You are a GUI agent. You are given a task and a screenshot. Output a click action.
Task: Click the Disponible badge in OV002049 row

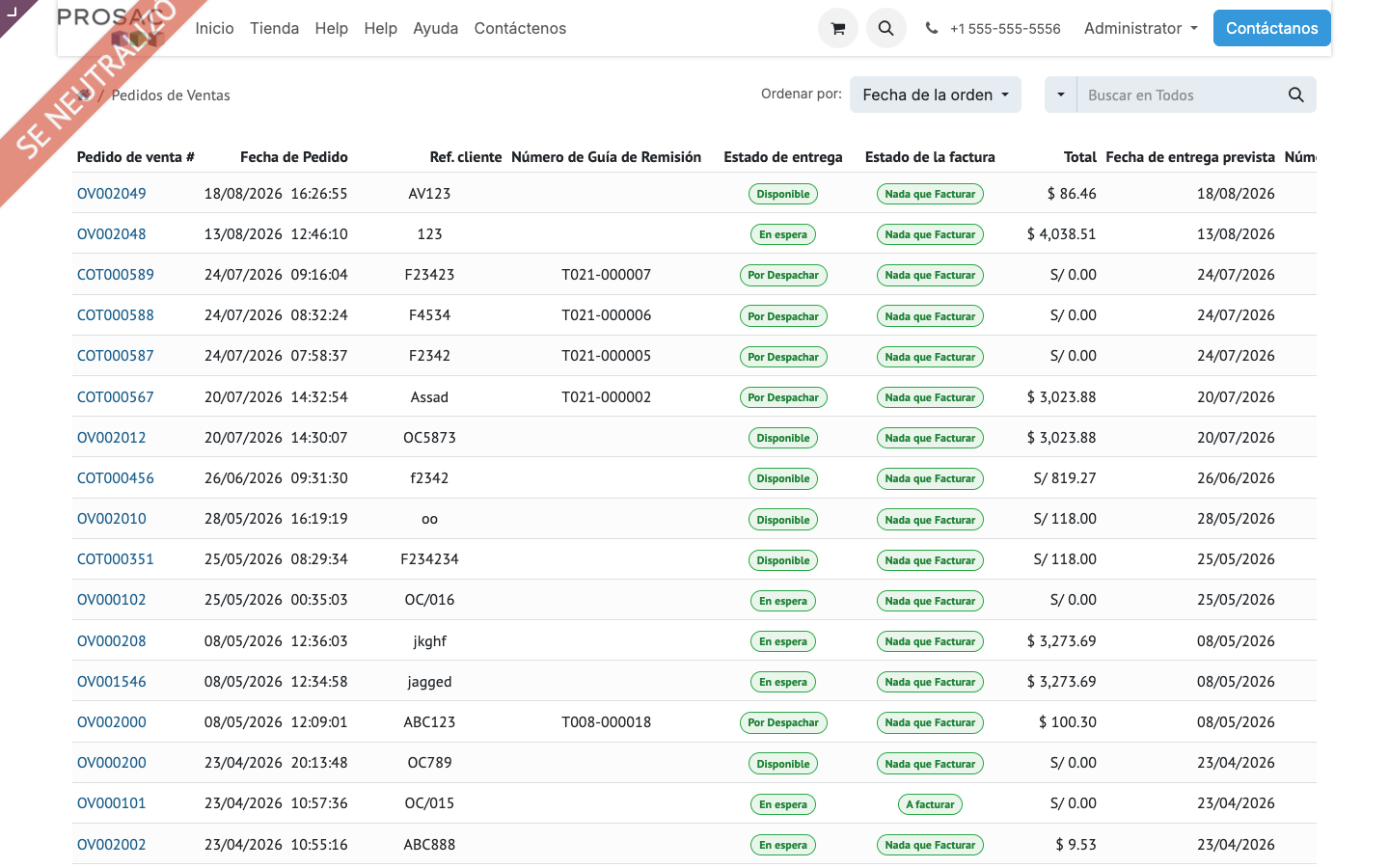(783, 194)
